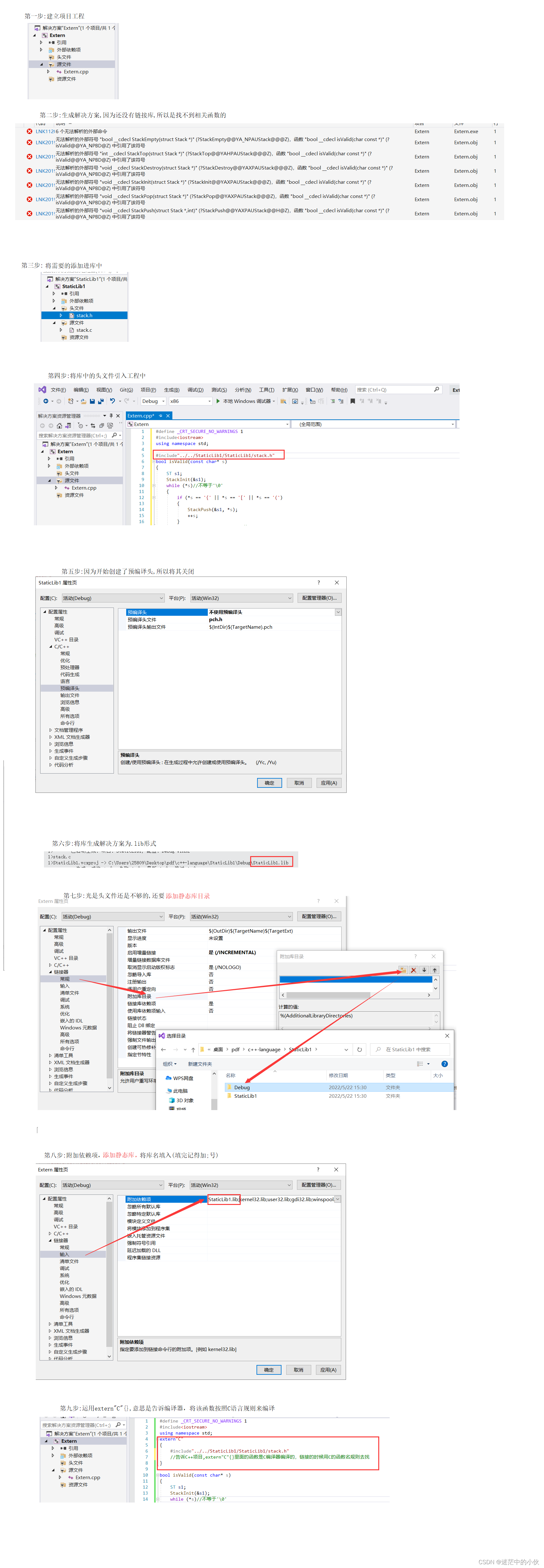Open the x86 platform dropdown in toolbar
Image resolution: width=544 pixels, height=1568 pixels.
[190, 401]
